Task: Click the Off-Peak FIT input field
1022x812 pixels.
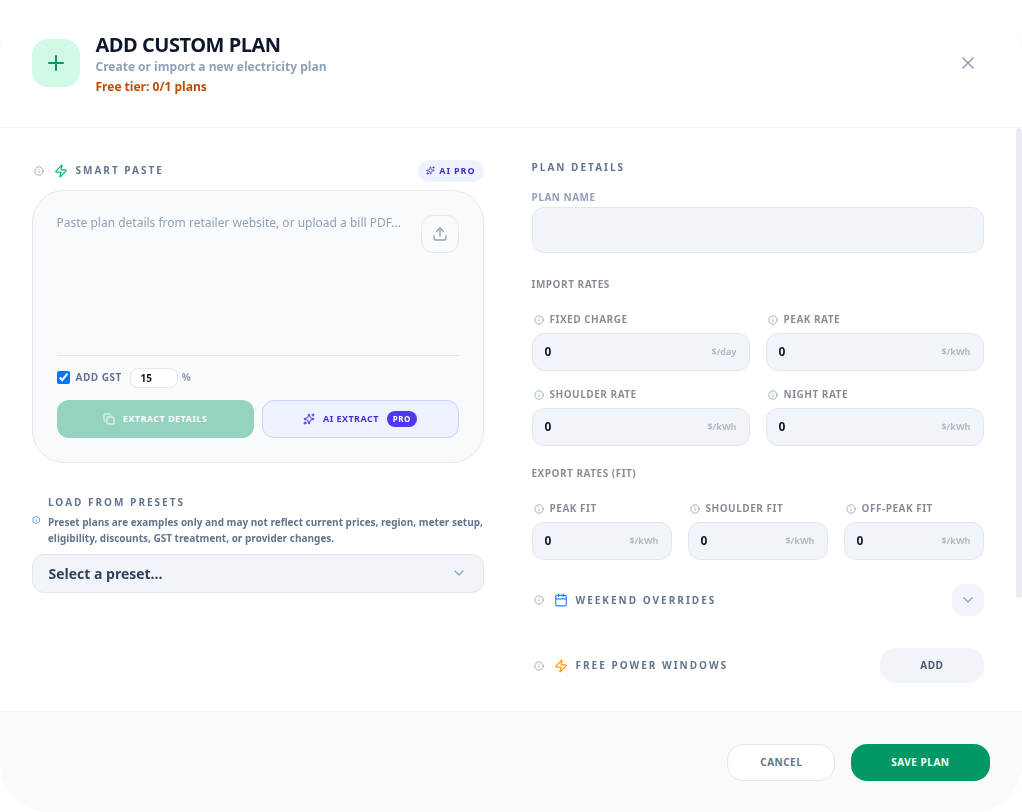Action: click(914, 541)
